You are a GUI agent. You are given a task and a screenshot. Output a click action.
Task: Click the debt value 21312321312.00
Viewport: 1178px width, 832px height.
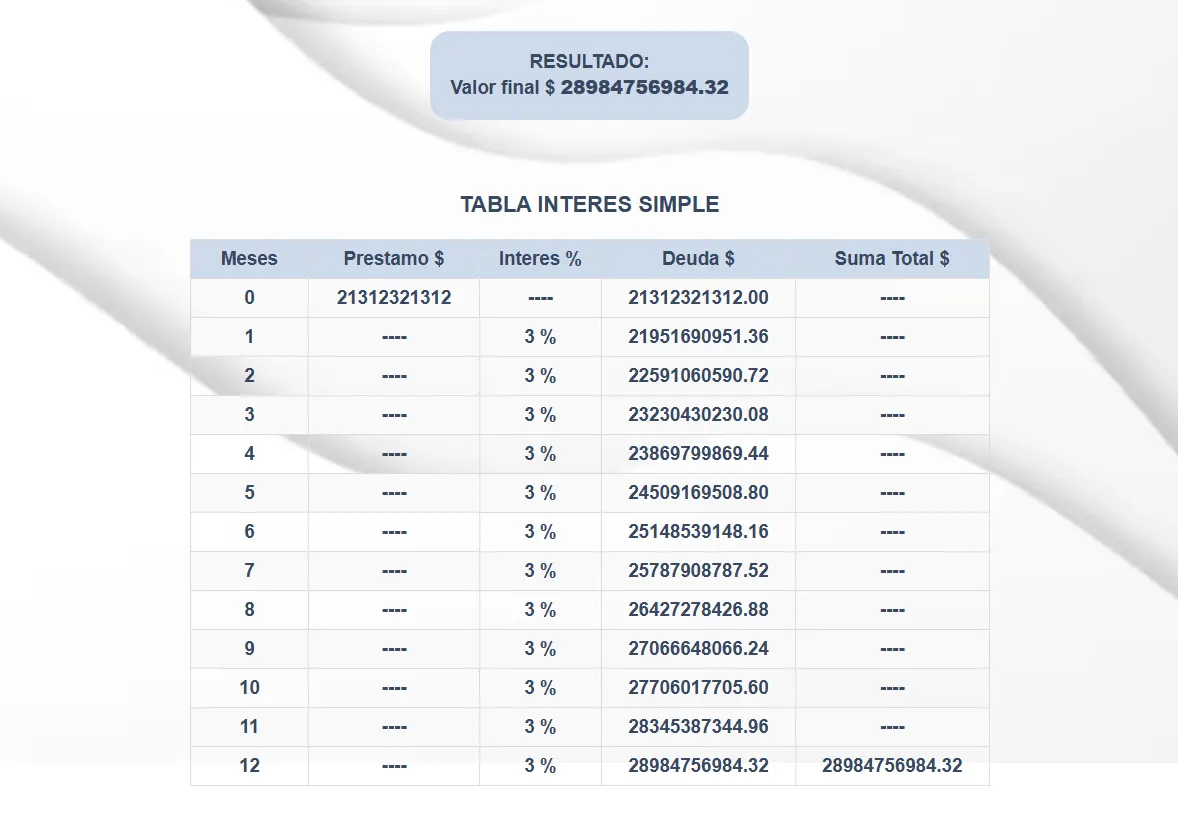pyautogui.click(x=698, y=298)
